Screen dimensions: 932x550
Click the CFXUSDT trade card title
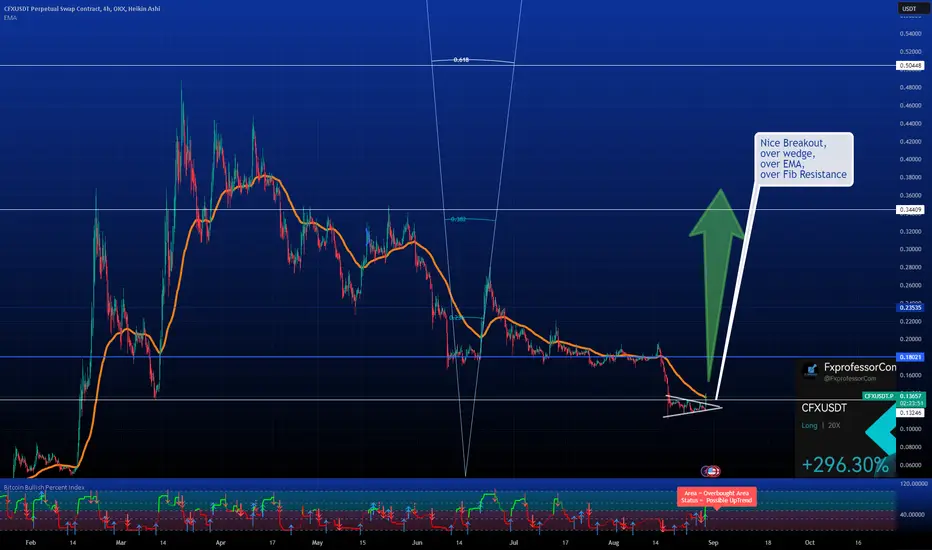[x=824, y=408]
